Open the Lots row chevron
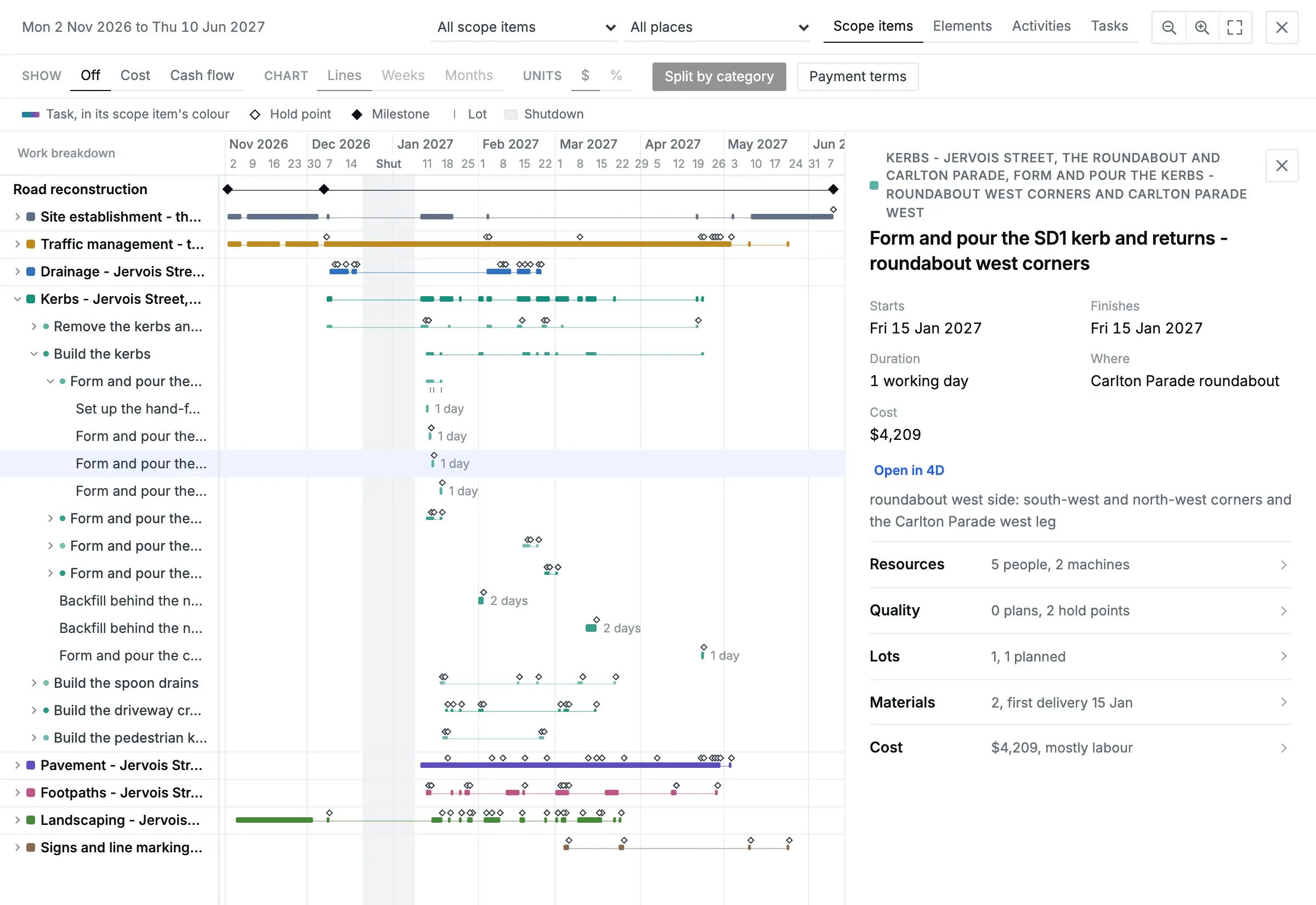This screenshot has height=905, width=1316. [x=1284, y=657]
